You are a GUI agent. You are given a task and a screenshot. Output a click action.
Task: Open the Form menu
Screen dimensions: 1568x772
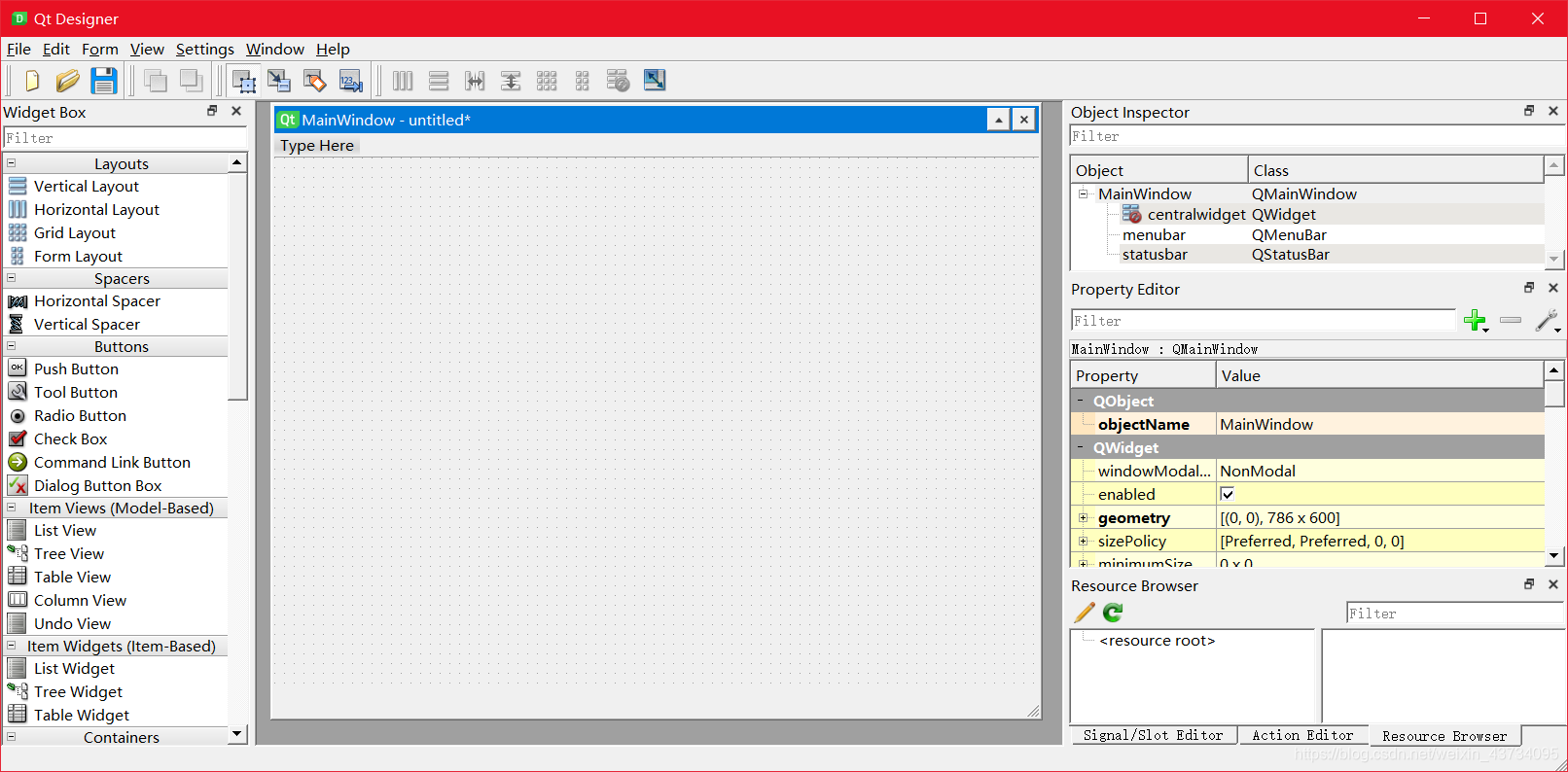(100, 49)
